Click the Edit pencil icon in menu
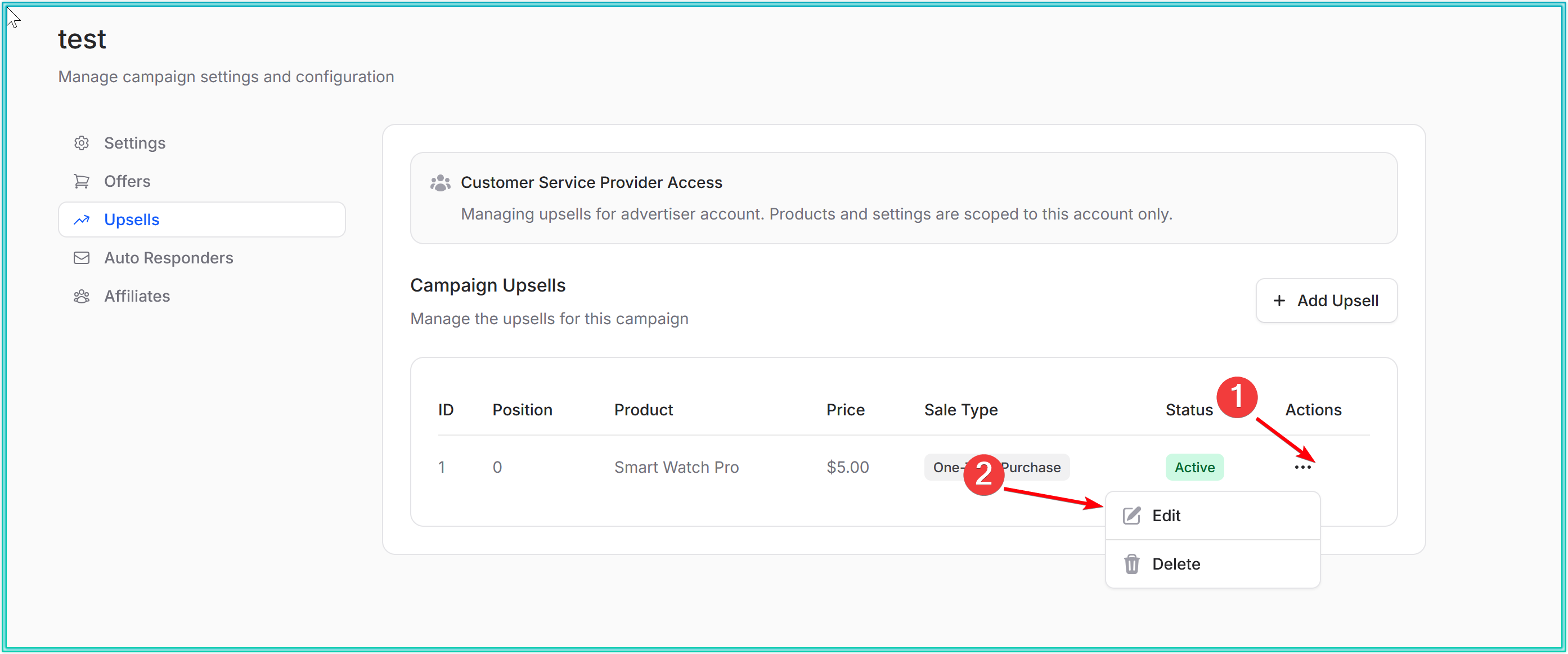This screenshot has width=1568, height=654. [x=1131, y=516]
